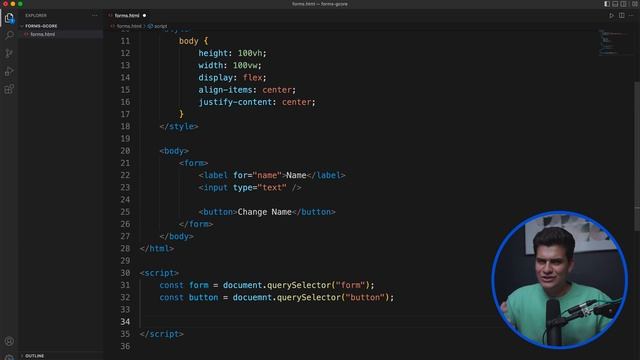Image resolution: width=640 pixels, height=360 pixels.
Task: Expand the OUTLINE section
Action: tap(34, 356)
